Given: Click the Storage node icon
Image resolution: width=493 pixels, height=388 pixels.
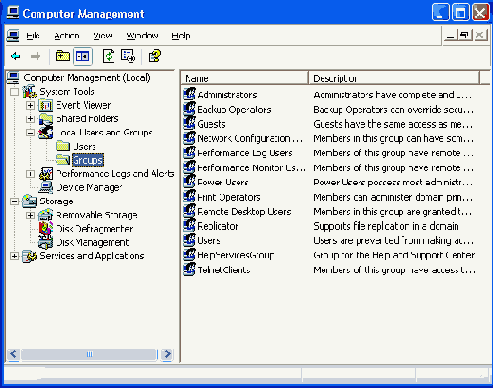Looking at the screenshot, I should (30, 201).
